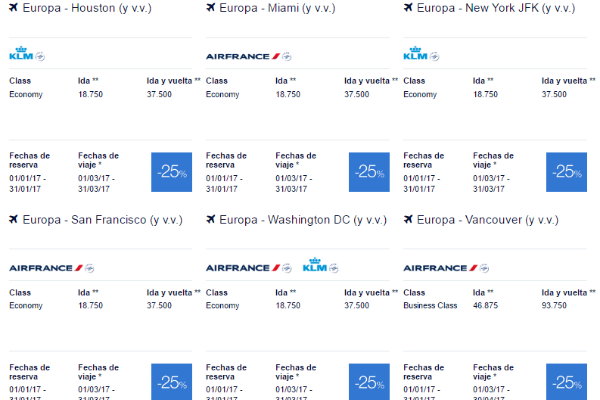This screenshot has width=600, height=400.
Task: Click the airplane icon beside Europa - San Francisco
Action: tap(14, 219)
